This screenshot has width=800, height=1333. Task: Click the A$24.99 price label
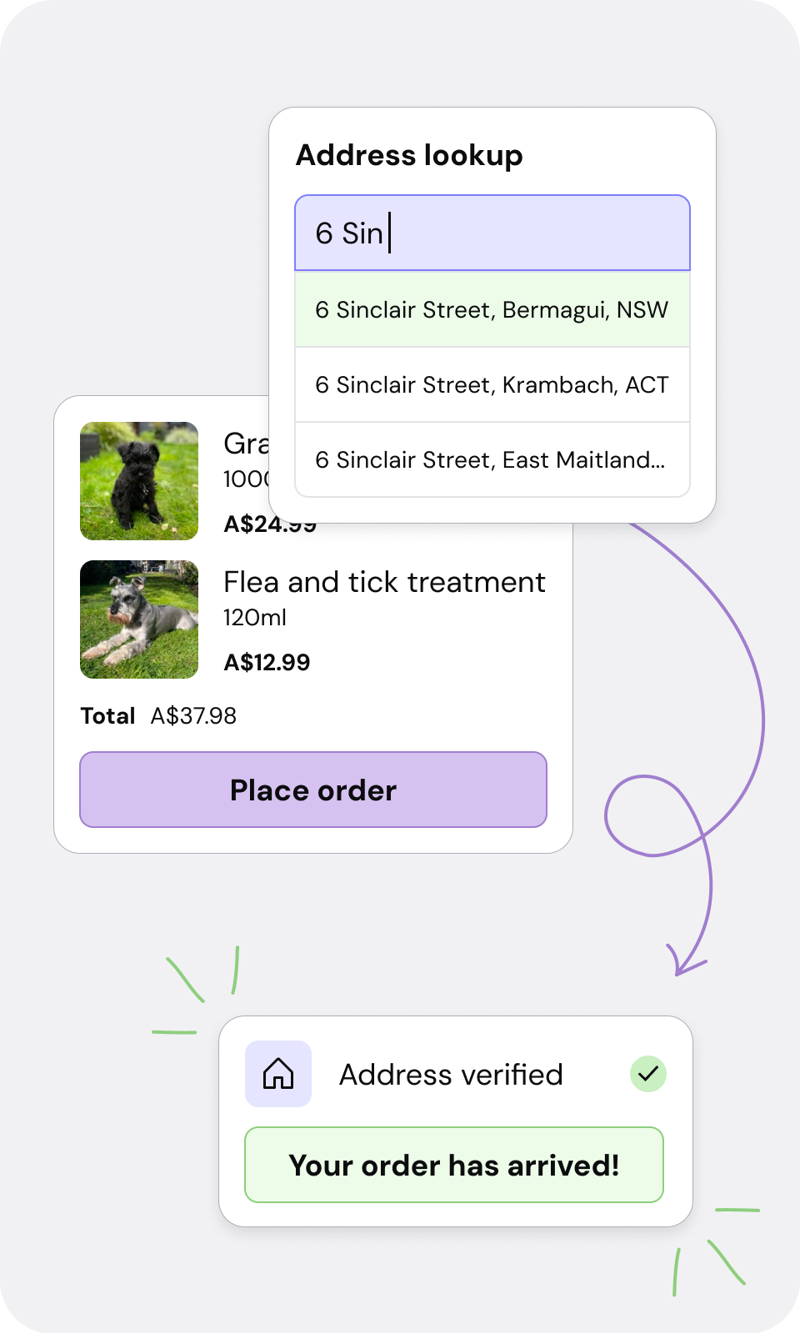pyautogui.click(x=267, y=522)
